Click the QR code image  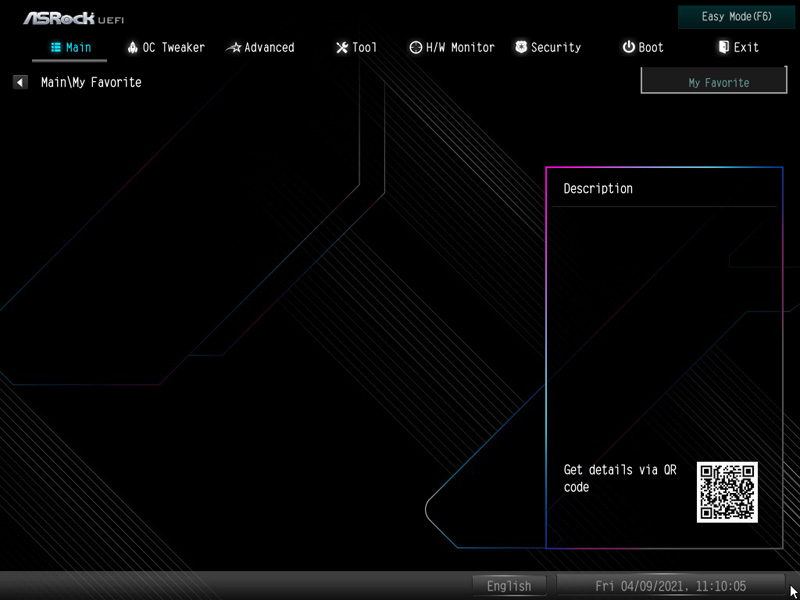727,492
